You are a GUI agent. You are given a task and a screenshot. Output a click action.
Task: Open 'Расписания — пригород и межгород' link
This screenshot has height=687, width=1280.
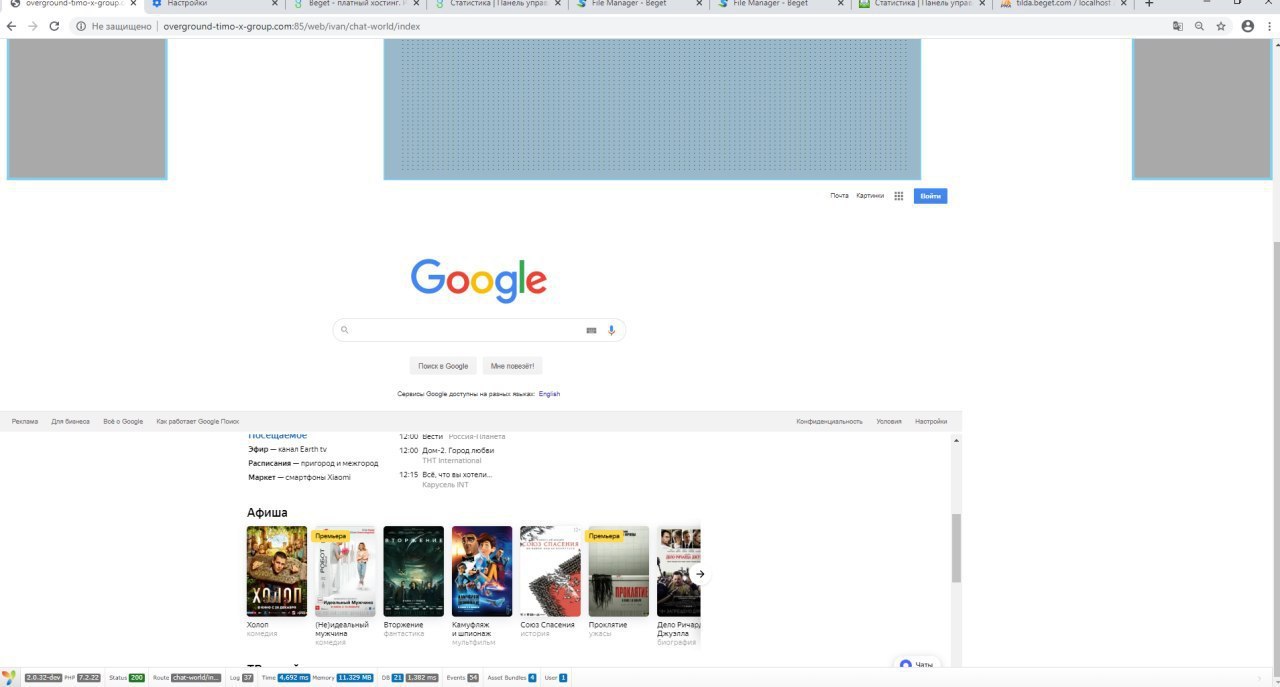[313, 464]
